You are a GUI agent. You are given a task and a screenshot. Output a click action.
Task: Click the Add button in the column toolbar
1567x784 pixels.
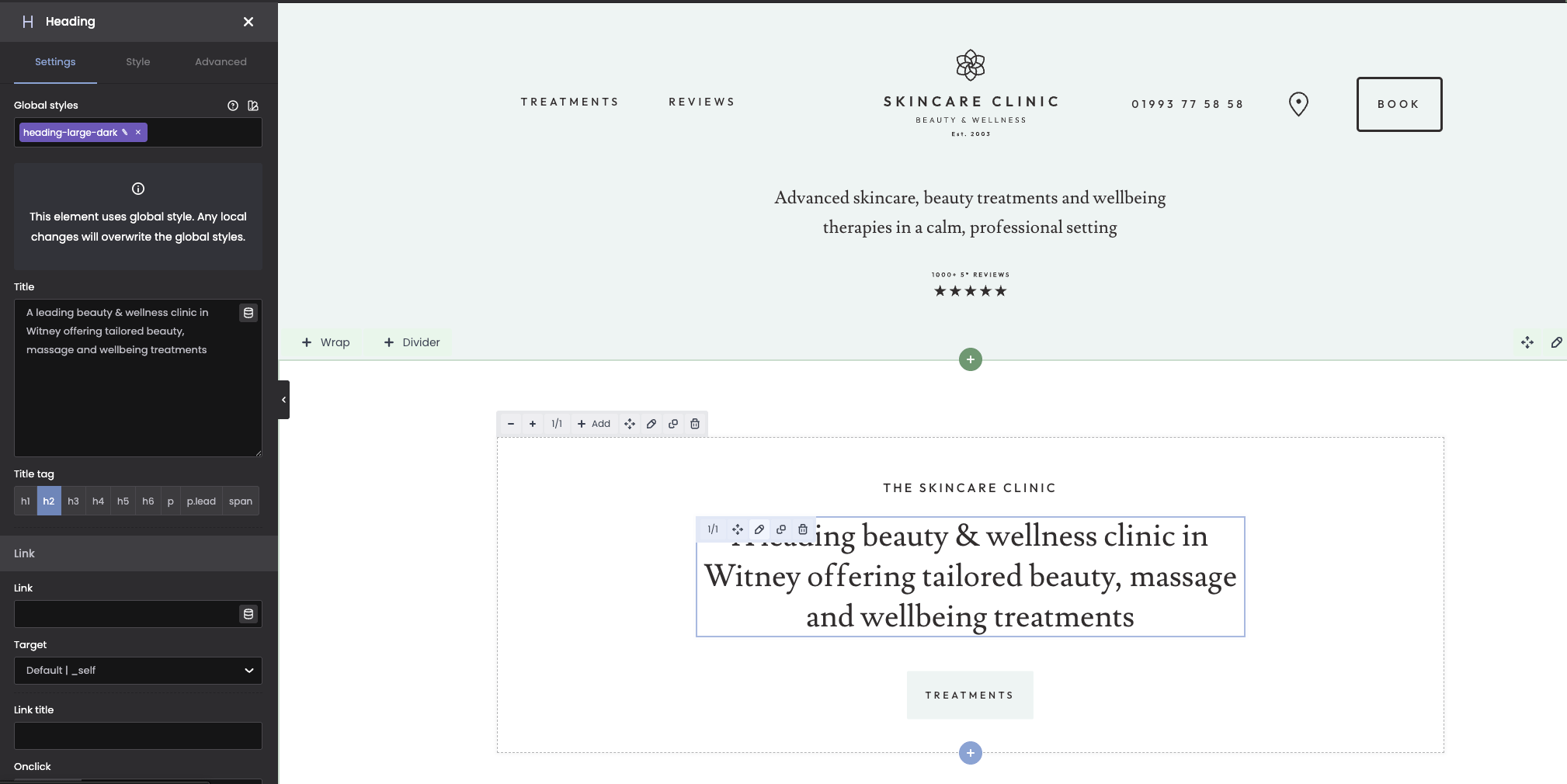pos(594,424)
